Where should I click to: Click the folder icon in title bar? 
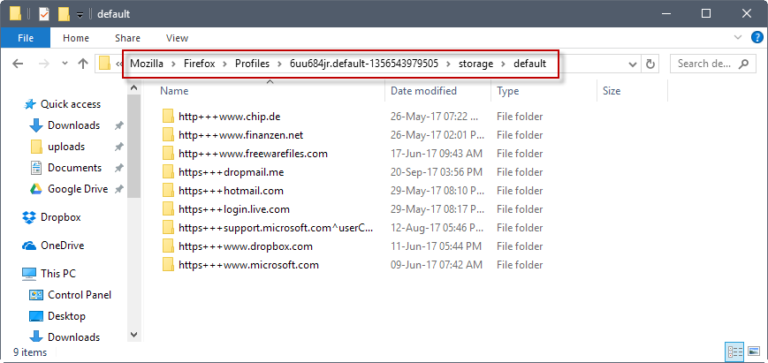coord(15,14)
